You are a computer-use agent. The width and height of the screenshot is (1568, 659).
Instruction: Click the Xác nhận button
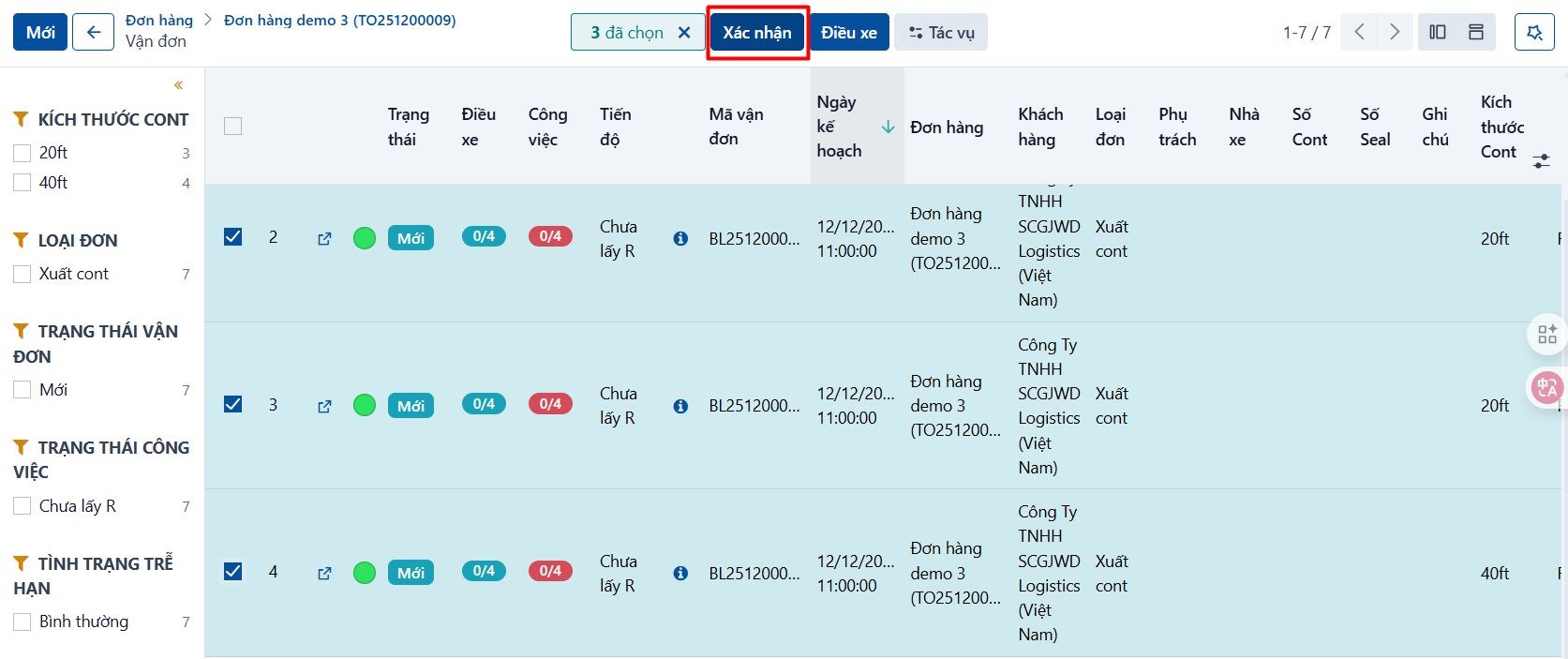pyautogui.click(x=757, y=33)
